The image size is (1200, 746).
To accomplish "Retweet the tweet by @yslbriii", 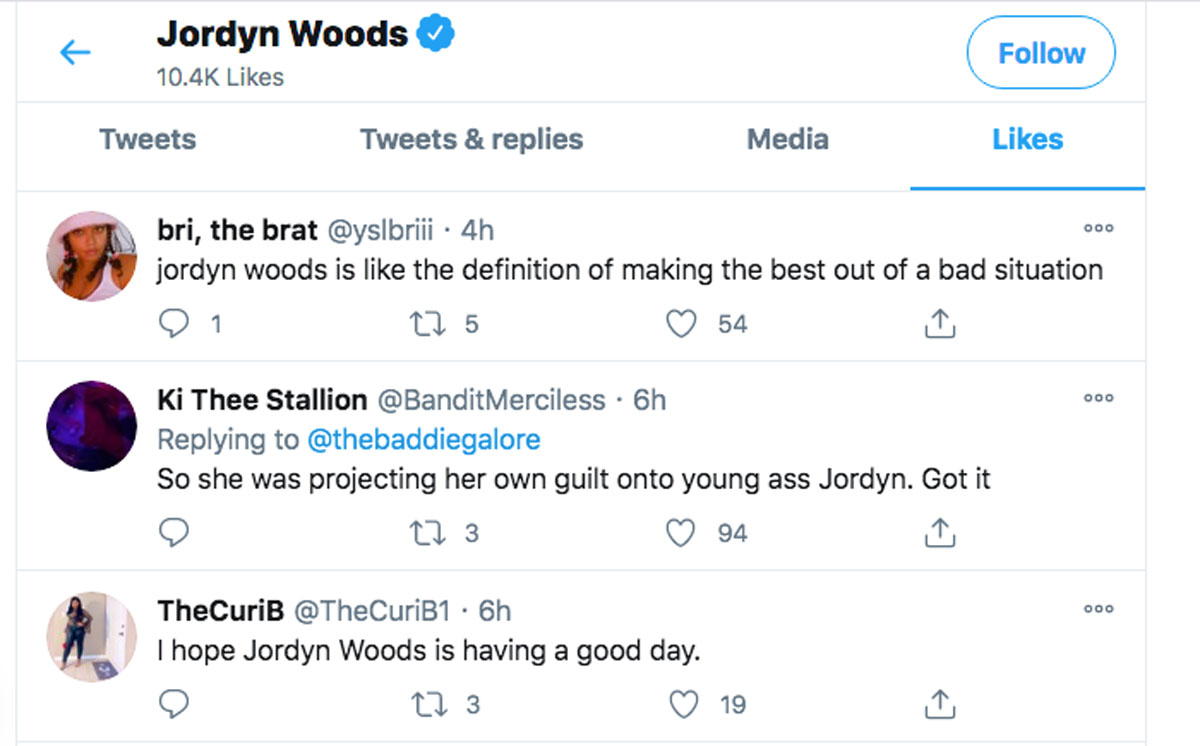I will (x=427, y=324).
